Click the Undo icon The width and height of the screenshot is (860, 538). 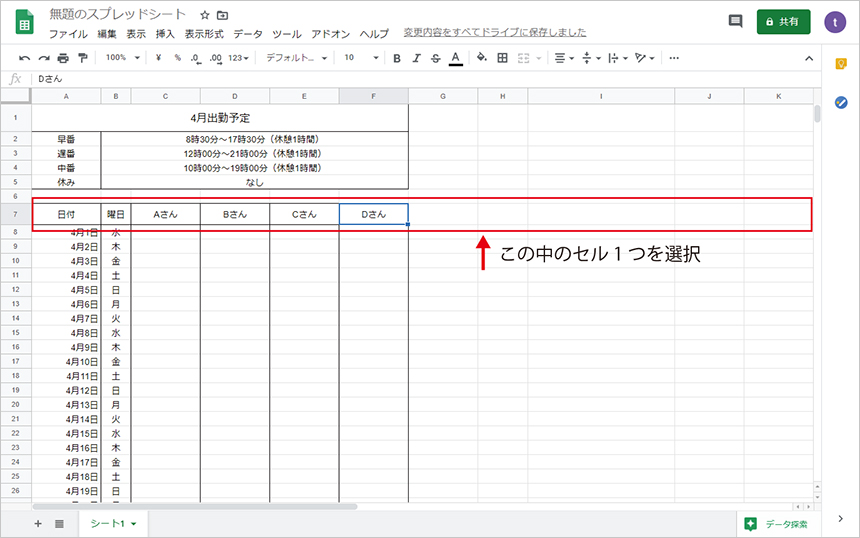click(25, 58)
